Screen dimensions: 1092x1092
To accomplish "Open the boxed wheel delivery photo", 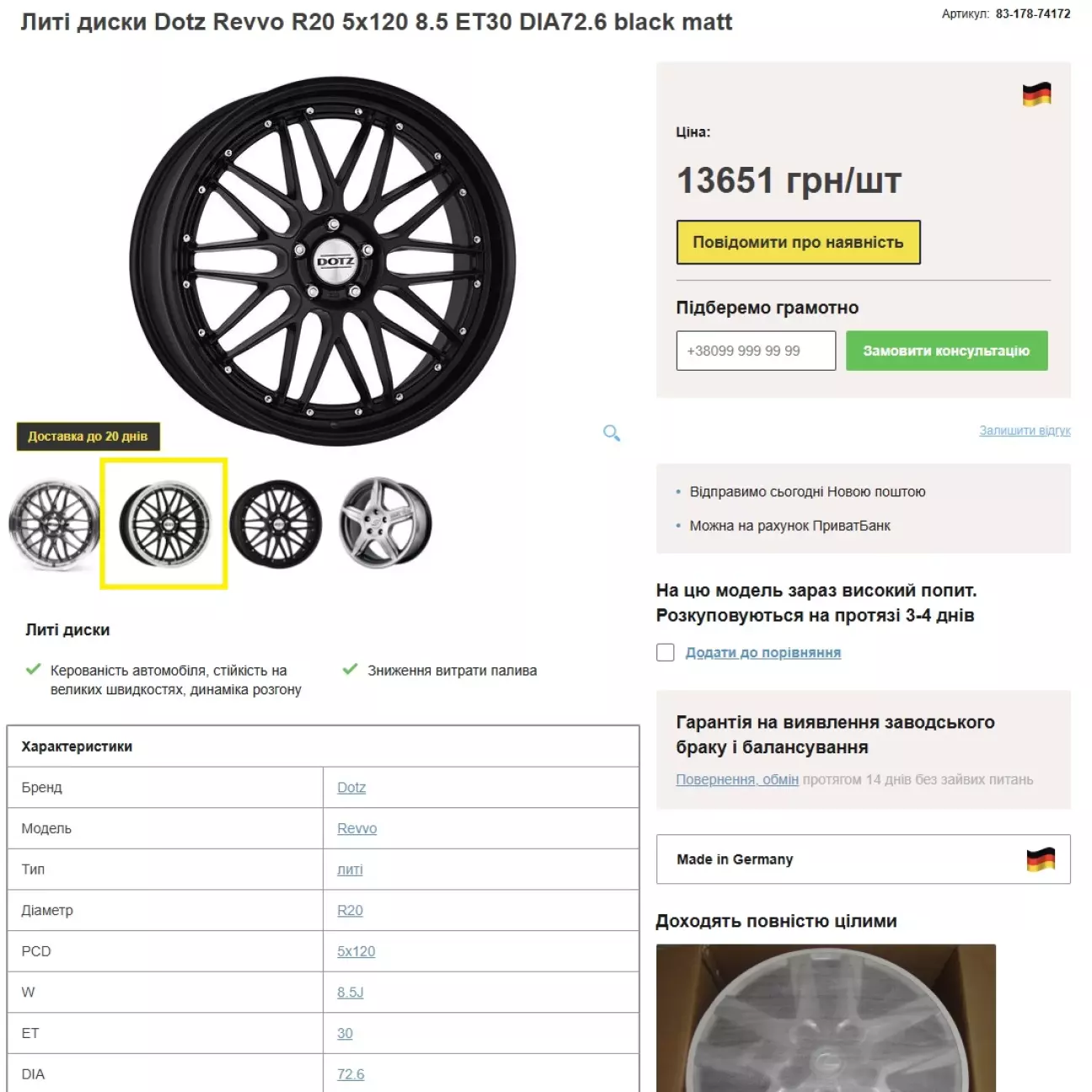I will 826,1018.
